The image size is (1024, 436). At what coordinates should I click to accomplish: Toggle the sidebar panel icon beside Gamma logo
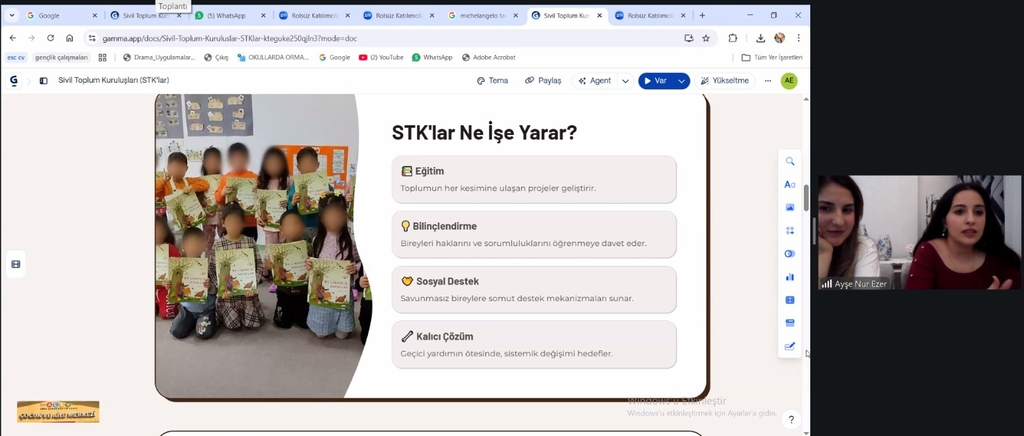click(x=43, y=81)
